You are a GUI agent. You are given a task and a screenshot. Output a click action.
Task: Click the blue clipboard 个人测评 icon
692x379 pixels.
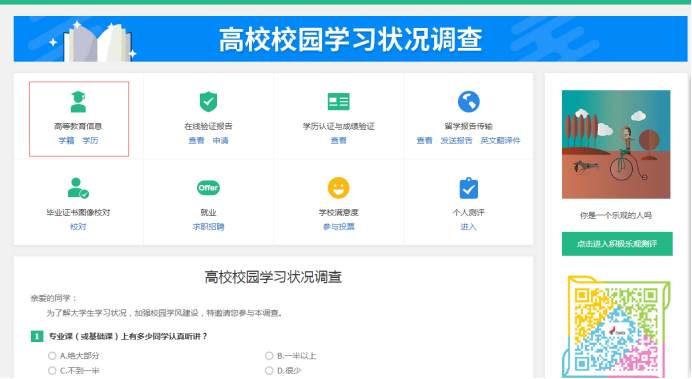[468, 188]
